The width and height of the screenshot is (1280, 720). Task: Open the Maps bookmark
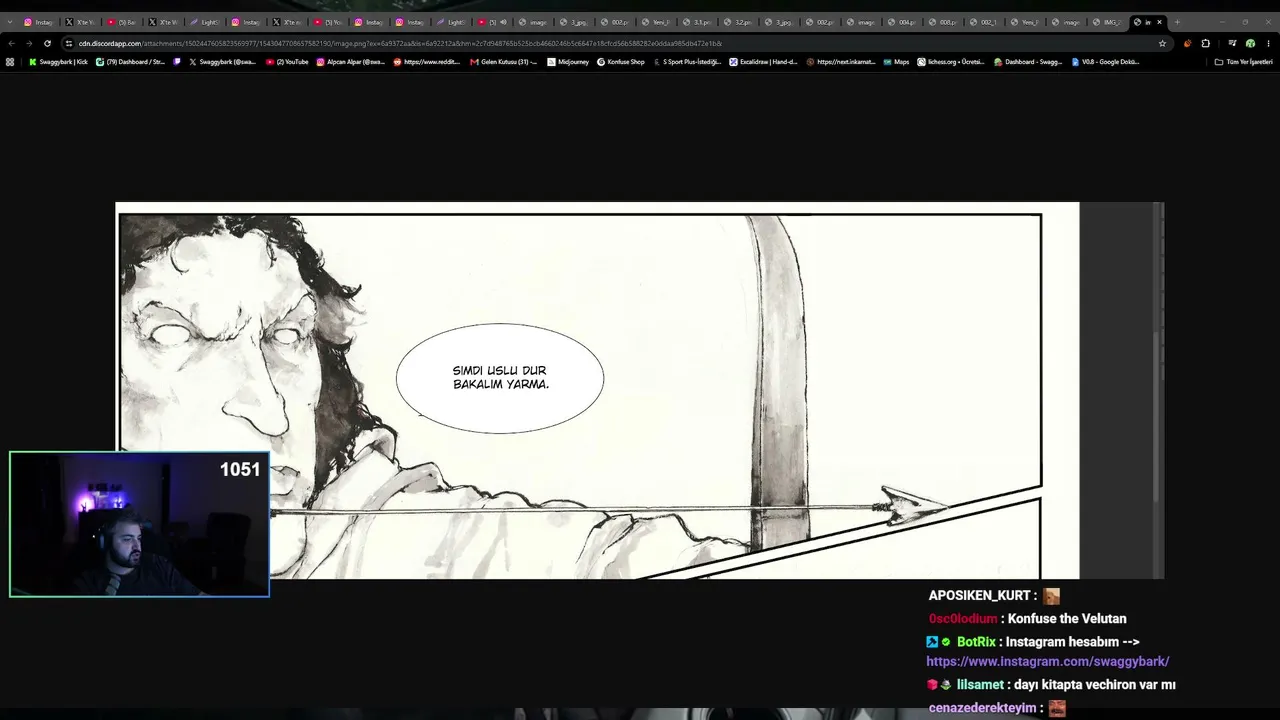896,62
